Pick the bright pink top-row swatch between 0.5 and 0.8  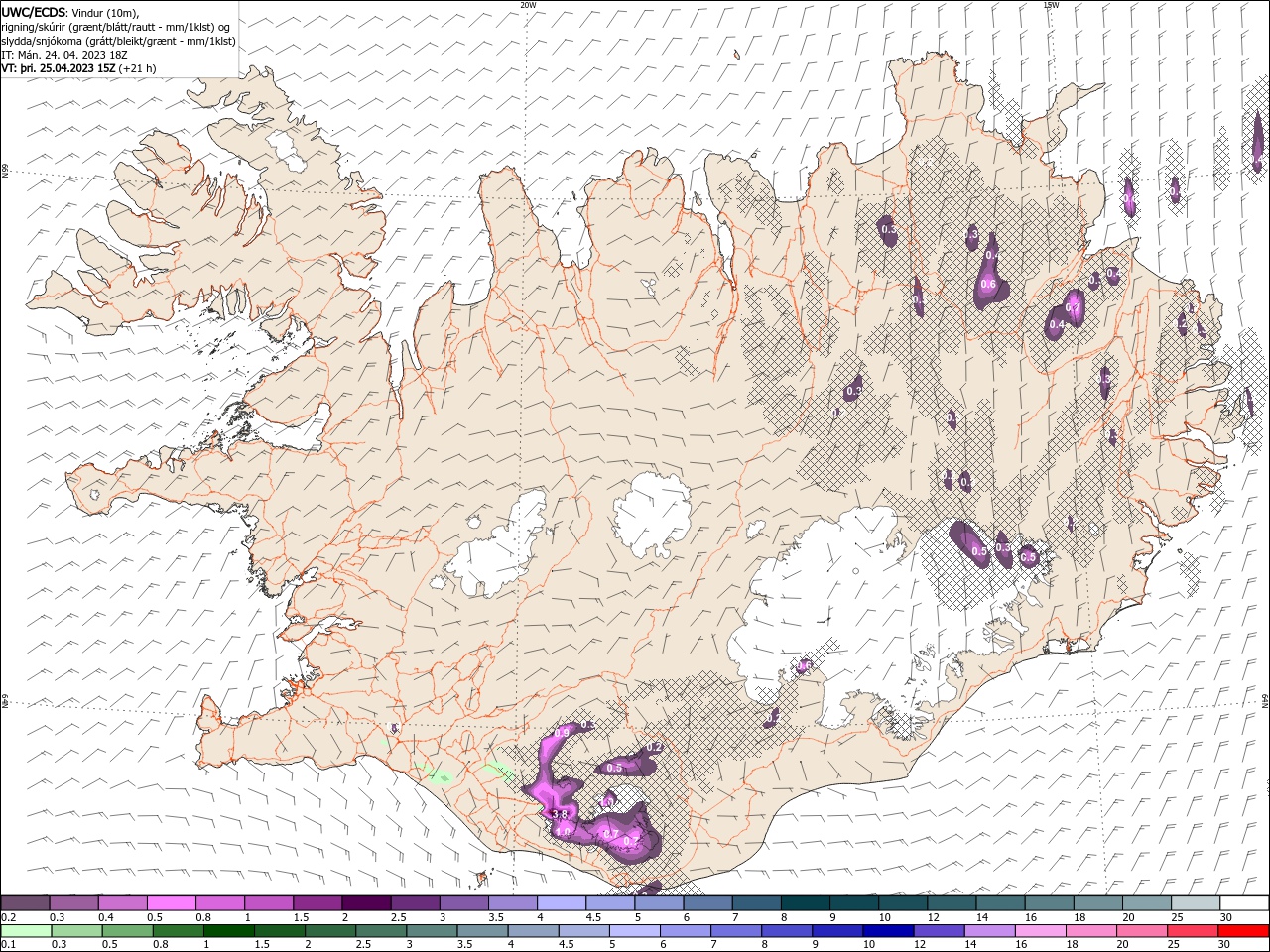171,903
